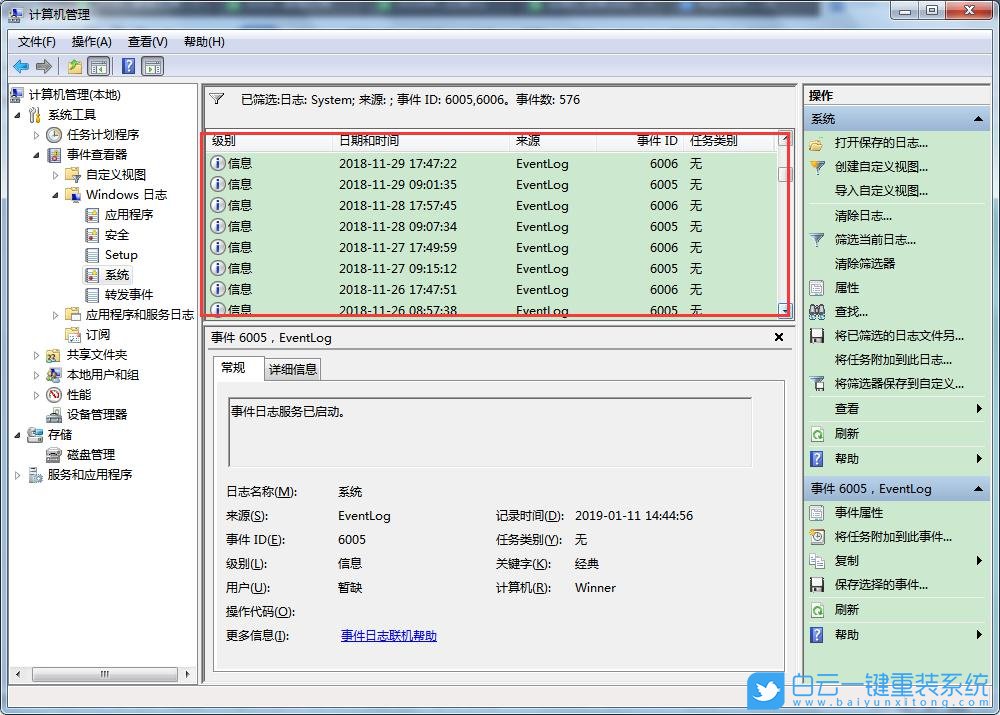1000x715 pixels.
Task: Open the 操作(A) menu
Action: [x=91, y=42]
